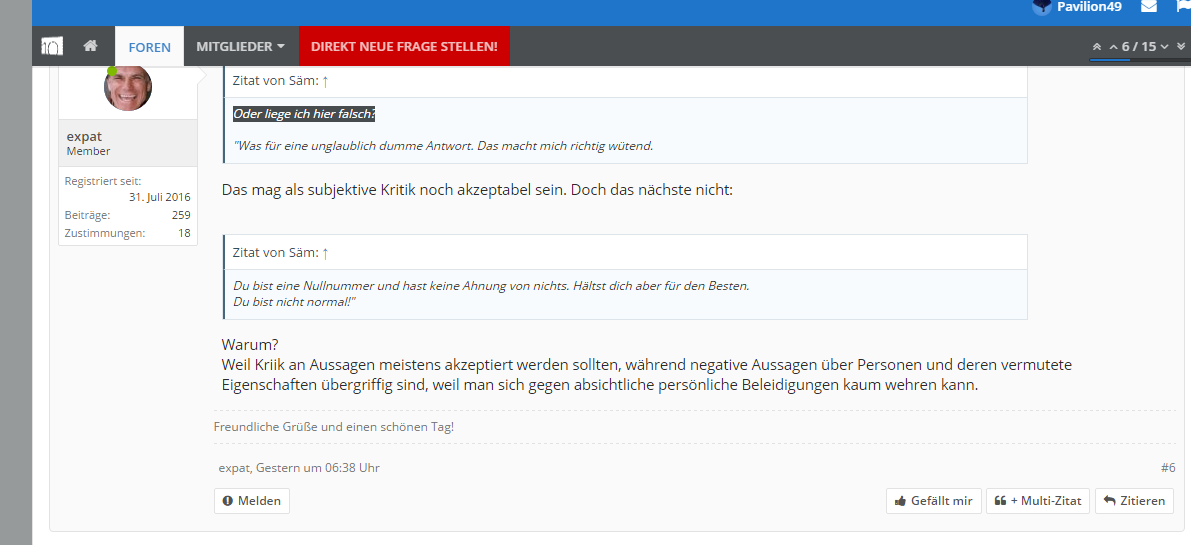The image size is (1191, 545).
Task: Go to next post with down chevron
Action: click(1164, 47)
